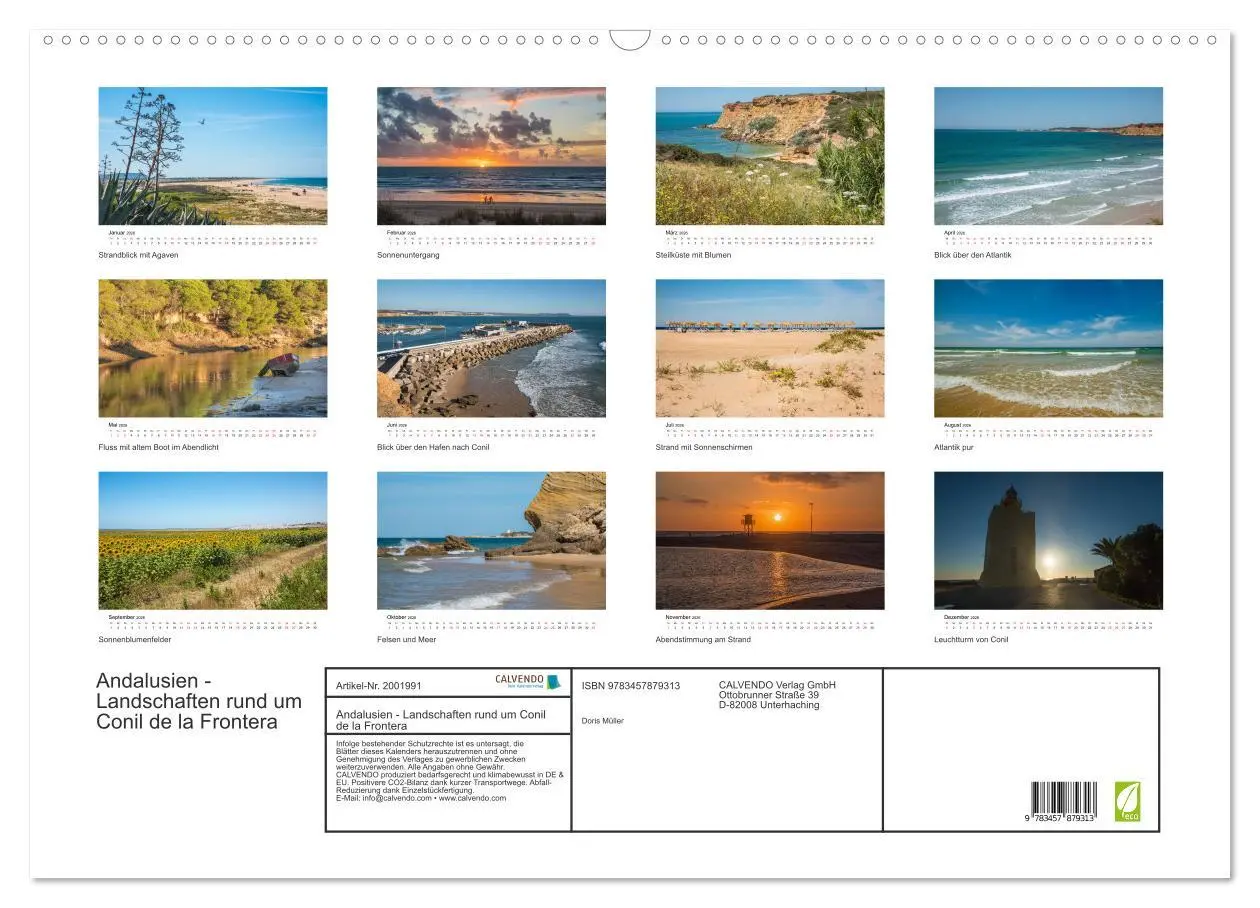Open the Strand mit Sonnenschirmen photo

(770, 348)
